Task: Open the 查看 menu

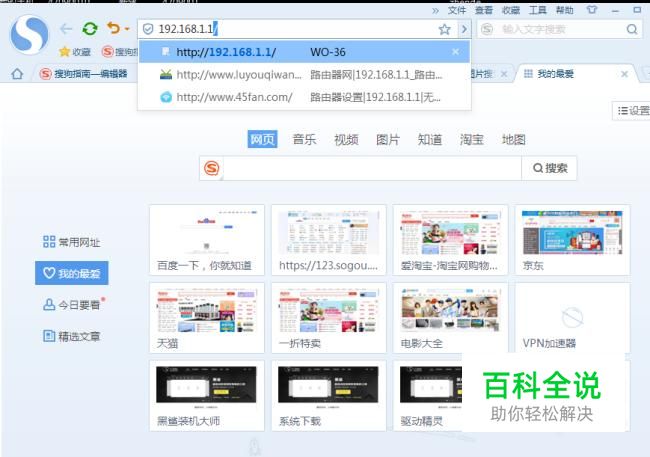Action: coord(483,10)
